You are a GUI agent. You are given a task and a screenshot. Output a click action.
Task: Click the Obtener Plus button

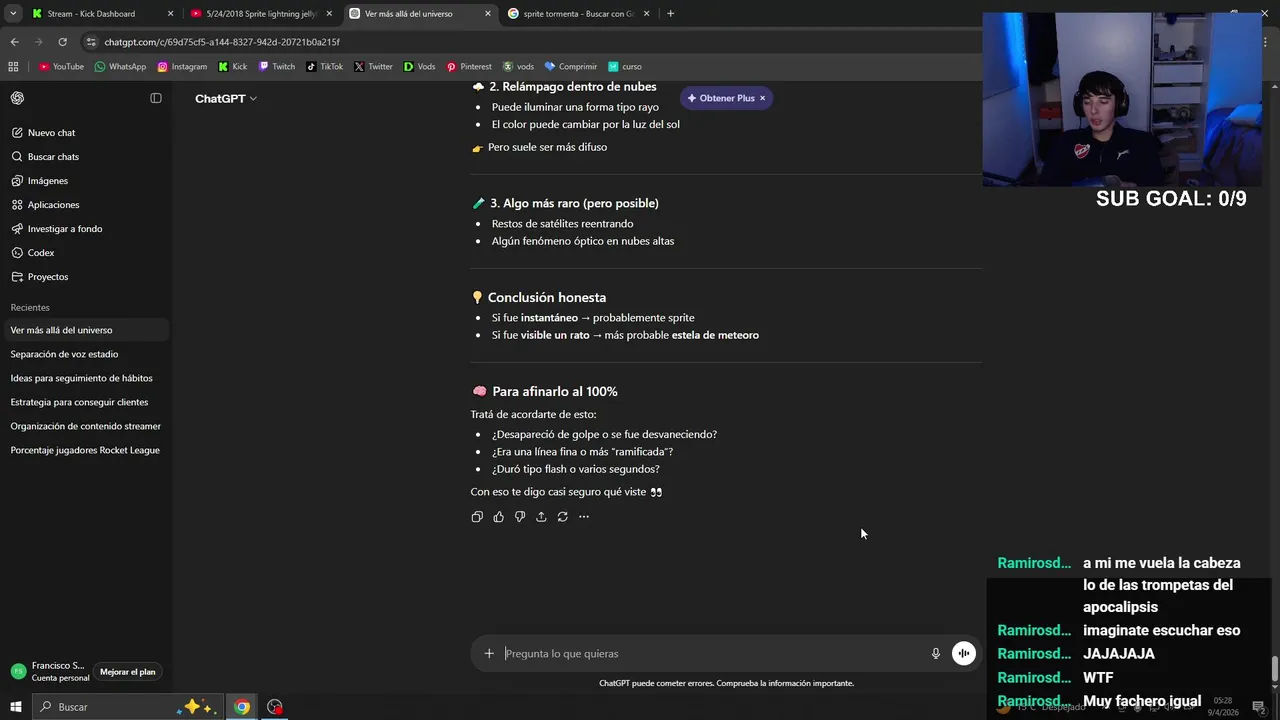(x=720, y=98)
